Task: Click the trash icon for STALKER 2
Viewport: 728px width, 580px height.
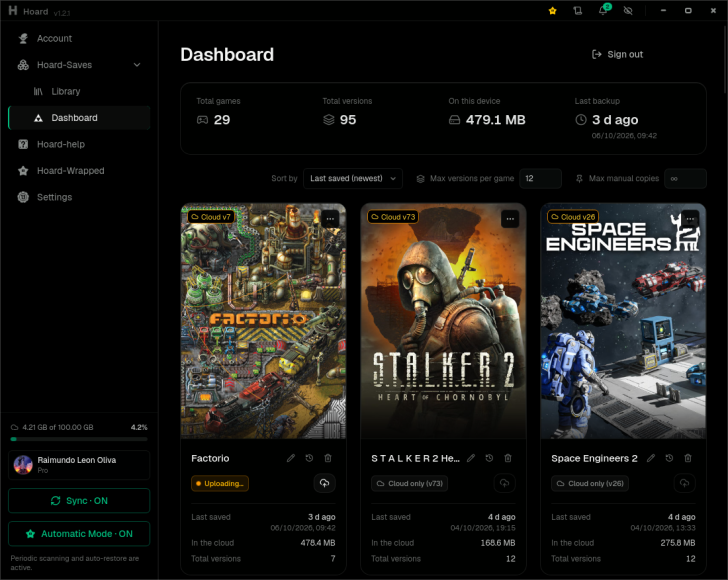Action: tap(508, 458)
